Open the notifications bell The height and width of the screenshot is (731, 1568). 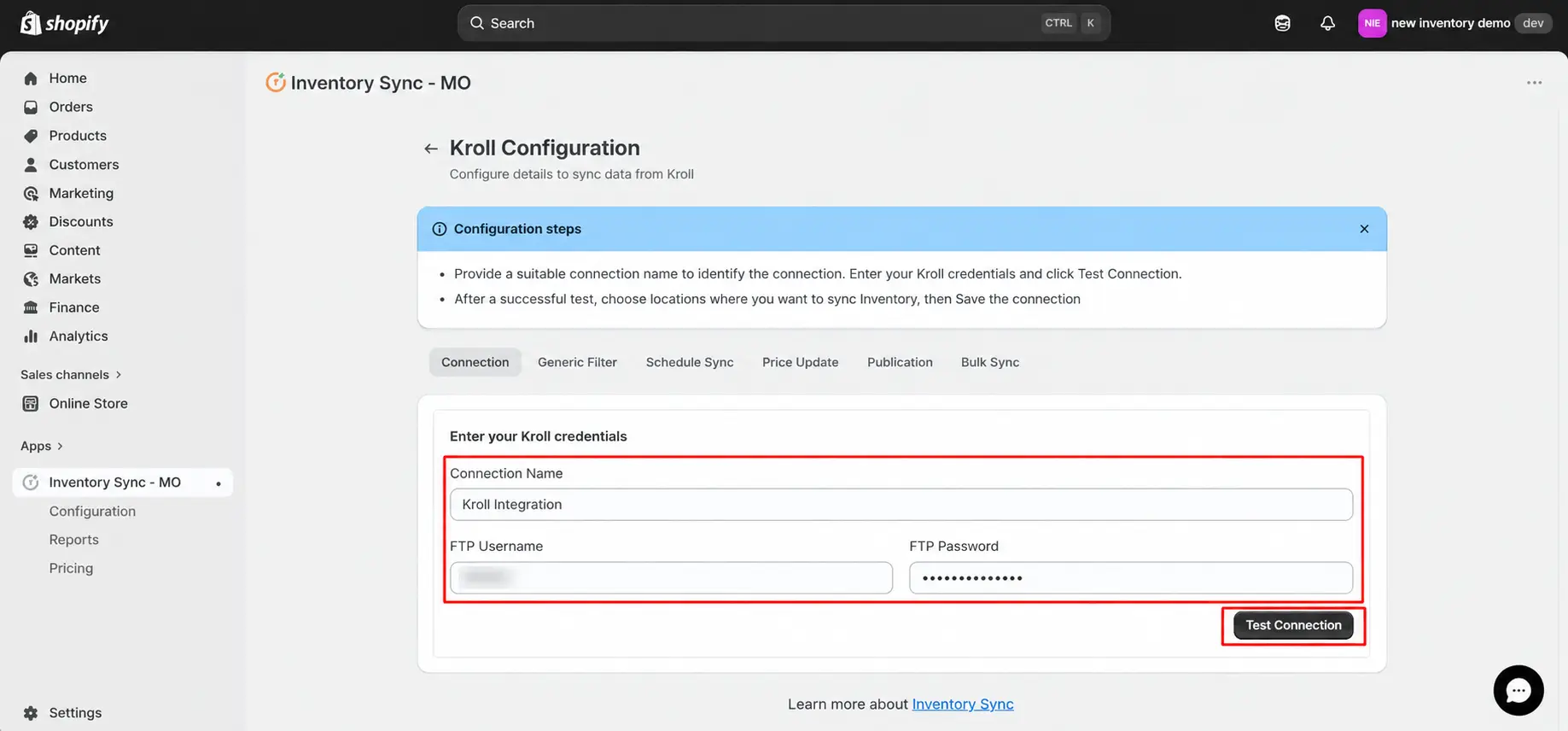[x=1327, y=23]
